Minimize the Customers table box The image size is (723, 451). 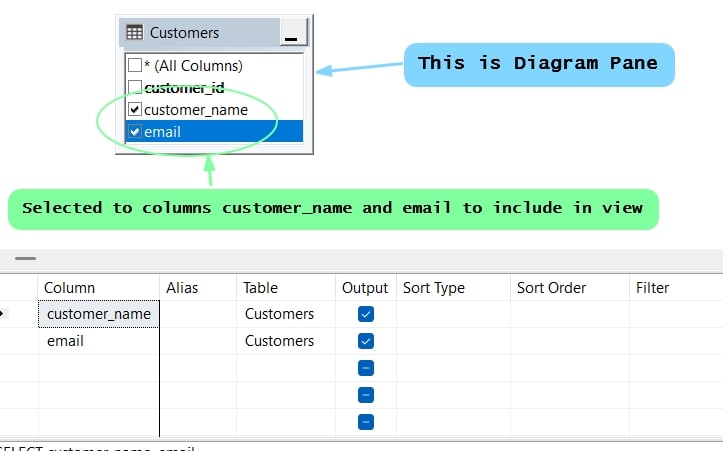pos(293,32)
